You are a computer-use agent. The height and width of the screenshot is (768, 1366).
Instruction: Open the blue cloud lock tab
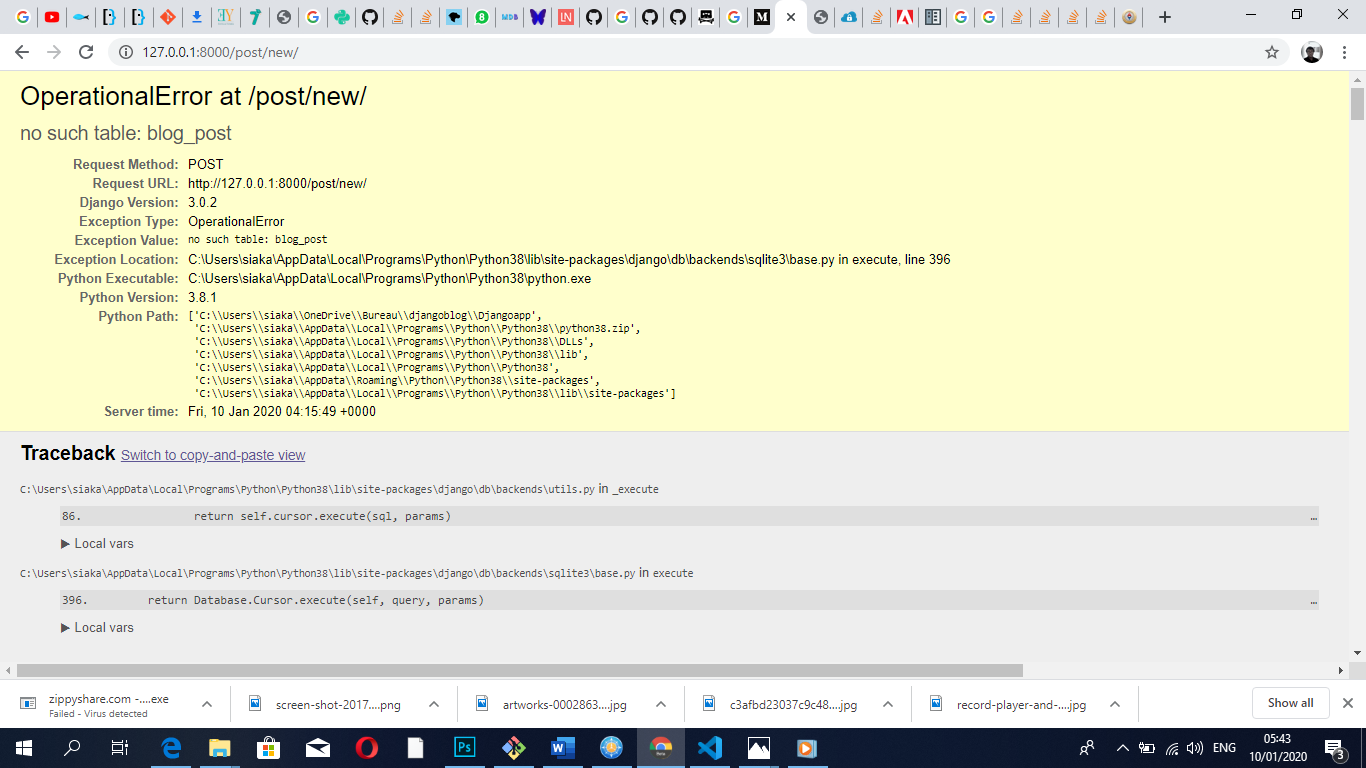point(849,17)
